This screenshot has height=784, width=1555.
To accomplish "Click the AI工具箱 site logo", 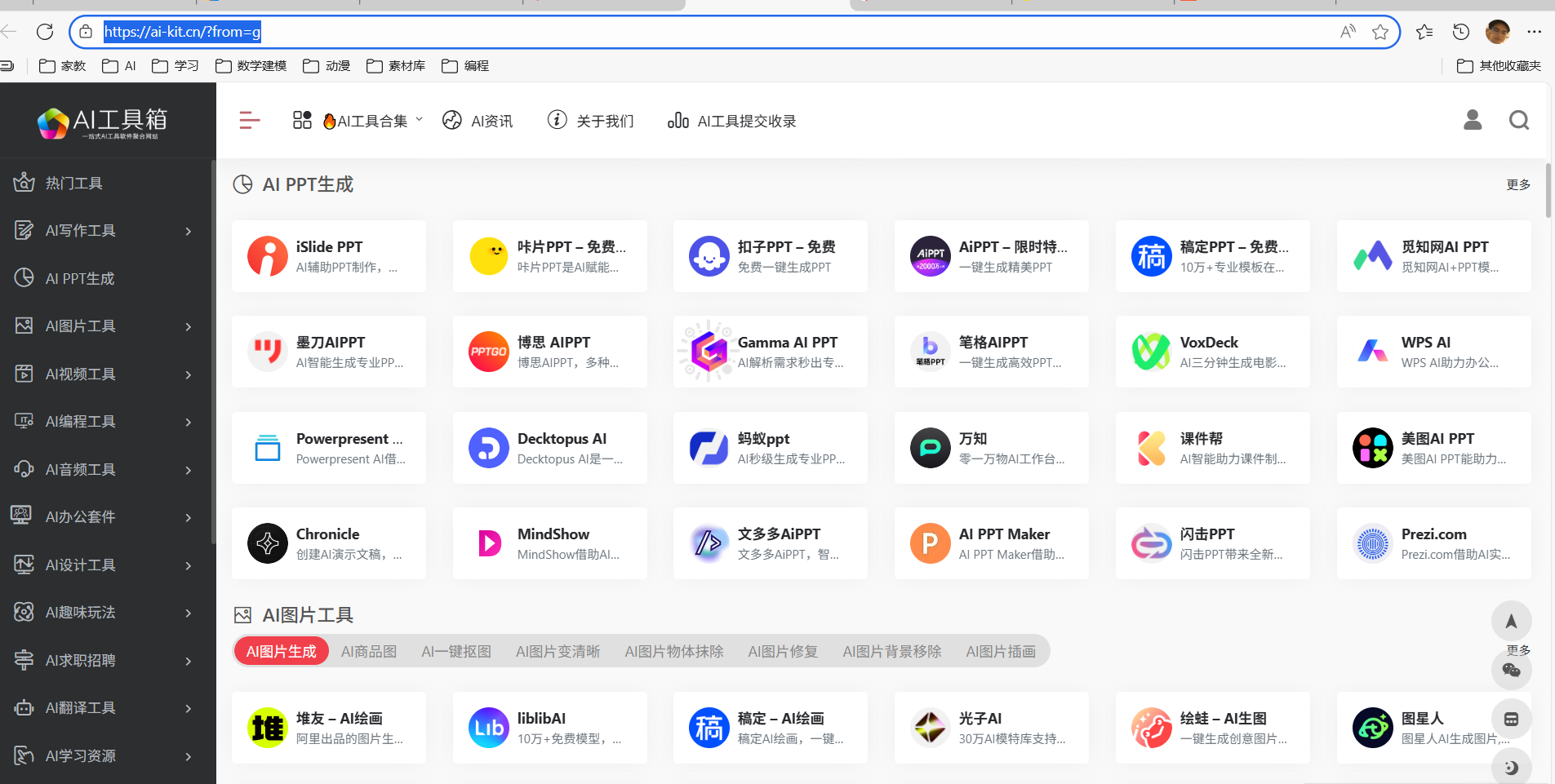I will pos(103,122).
